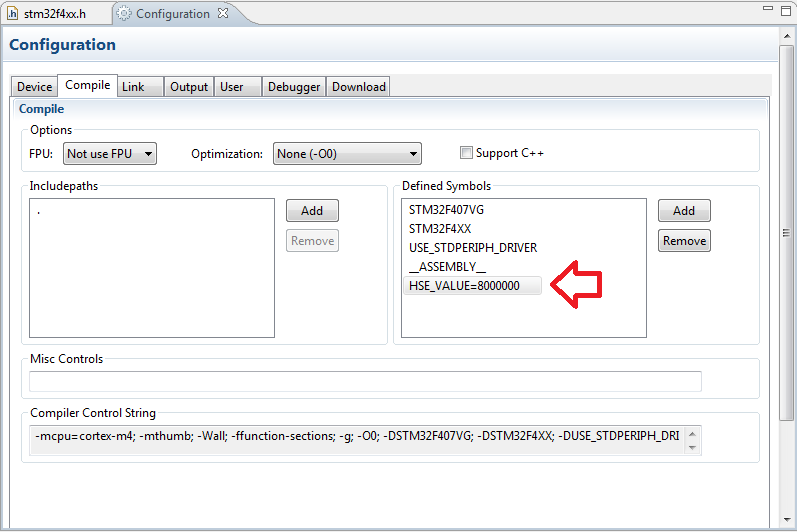Close the Configuration editor tab
The image size is (797, 532).
pyautogui.click(x=223, y=13)
